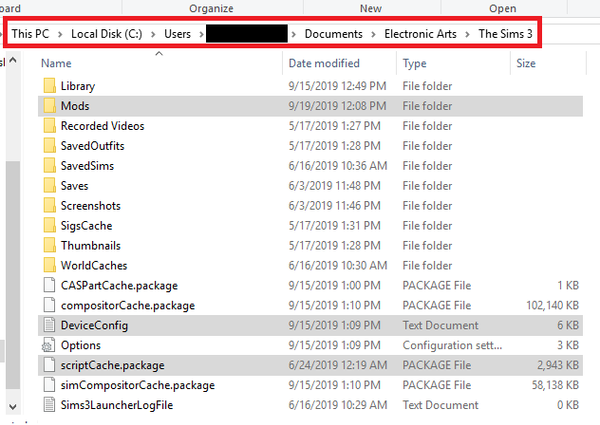Image resolution: width=600 pixels, height=425 pixels.
Task: Click the Options configuration file icon
Action: (49, 345)
